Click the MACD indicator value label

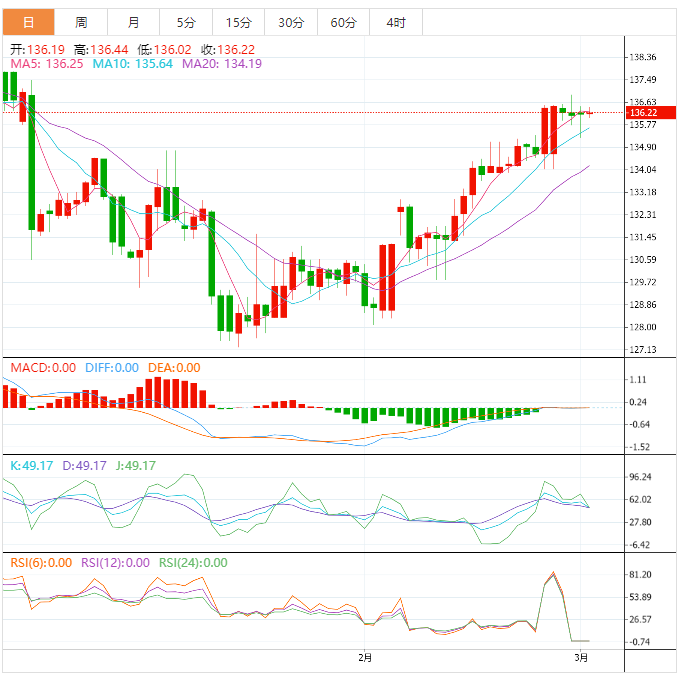[41, 368]
